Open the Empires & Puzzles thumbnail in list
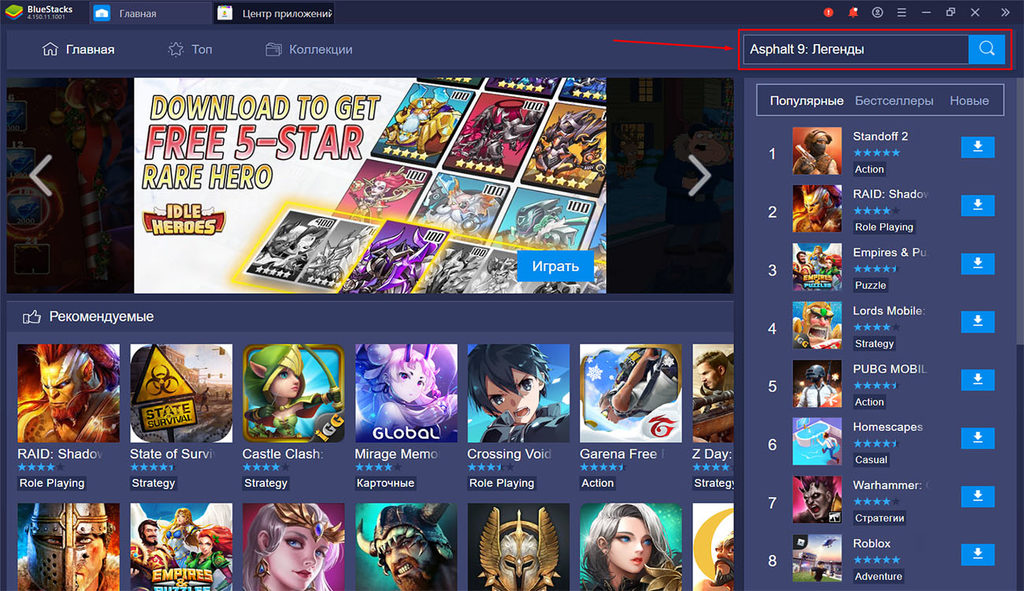This screenshot has height=591, width=1024. pyautogui.click(x=817, y=267)
